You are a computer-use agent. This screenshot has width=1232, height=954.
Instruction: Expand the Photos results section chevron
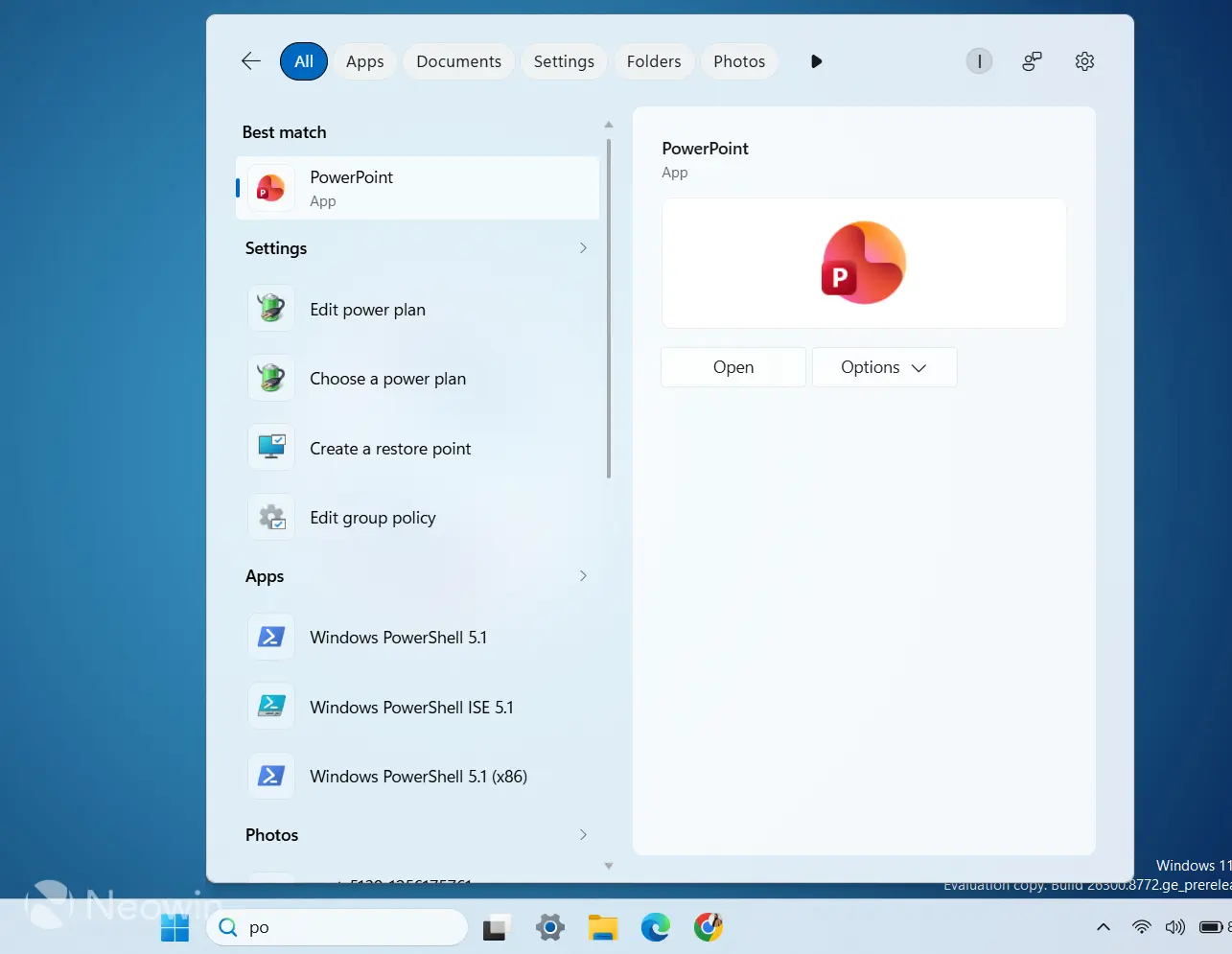coord(583,835)
